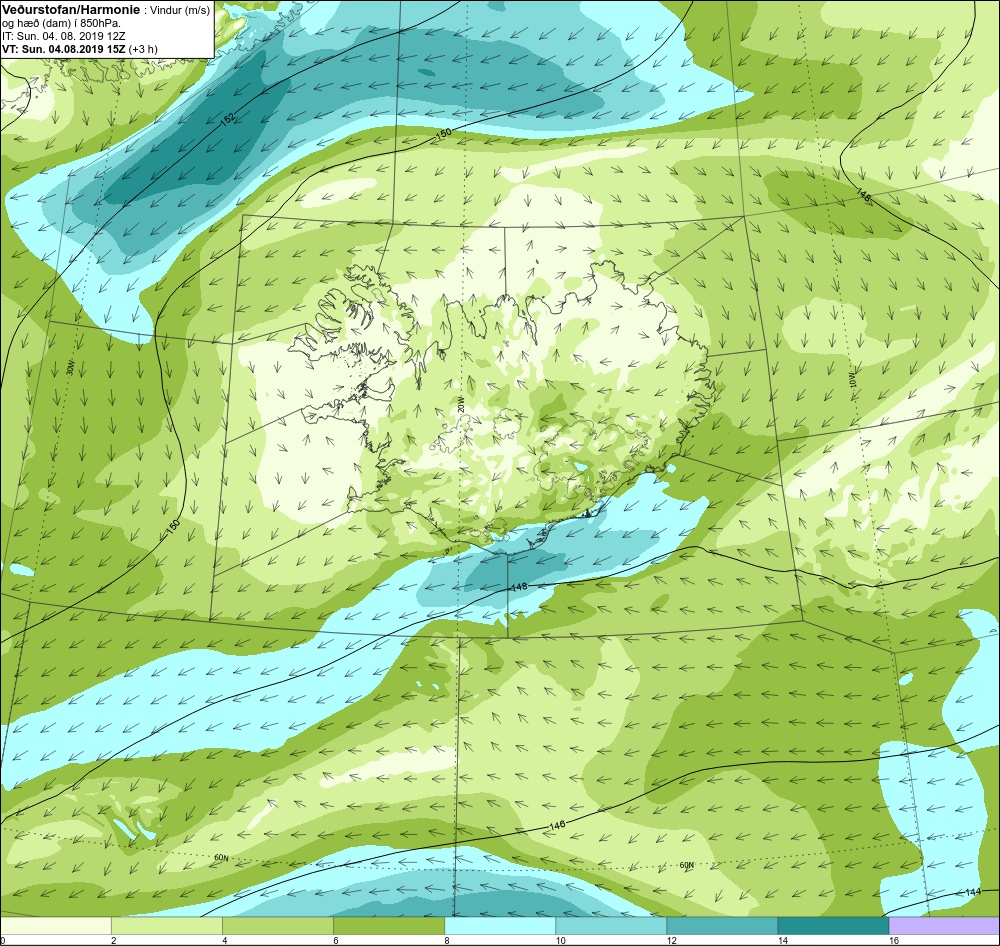Image resolution: width=1000 pixels, height=946 pixels.
Task: Click the '148' contour label south of Iceland
Action: click(x=518, y=586)
